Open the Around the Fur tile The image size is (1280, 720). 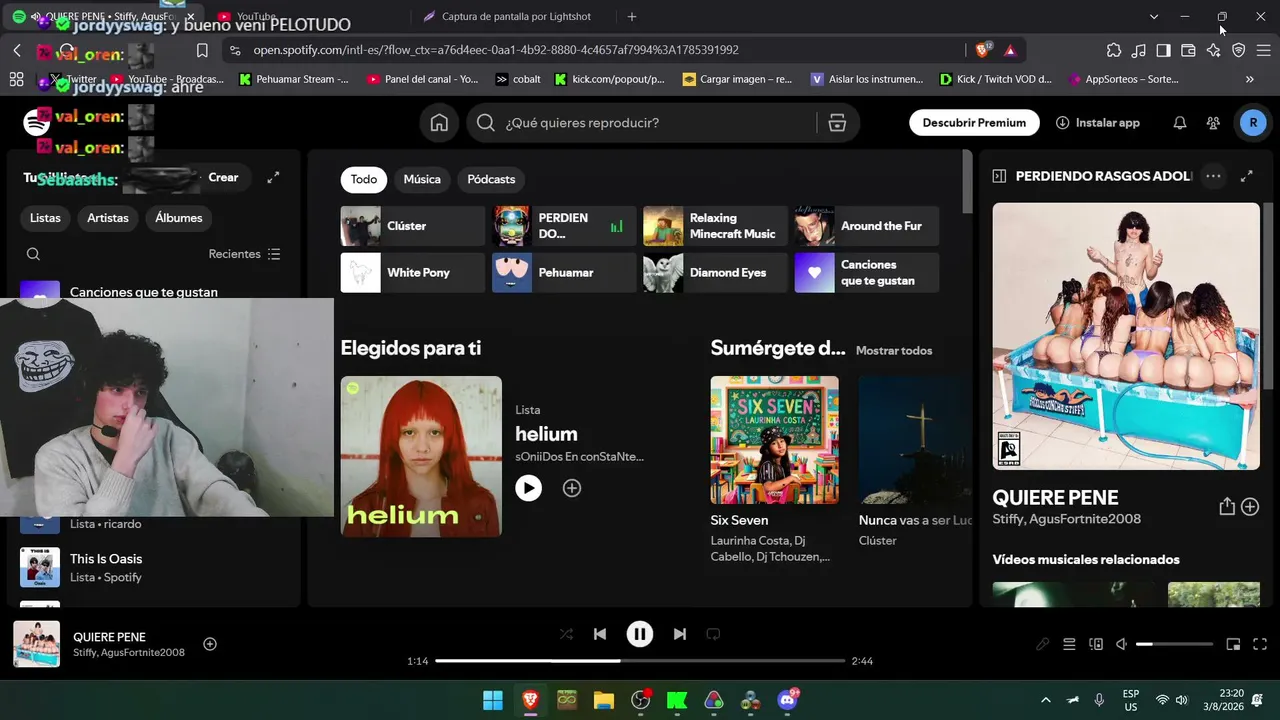(867, 226)
